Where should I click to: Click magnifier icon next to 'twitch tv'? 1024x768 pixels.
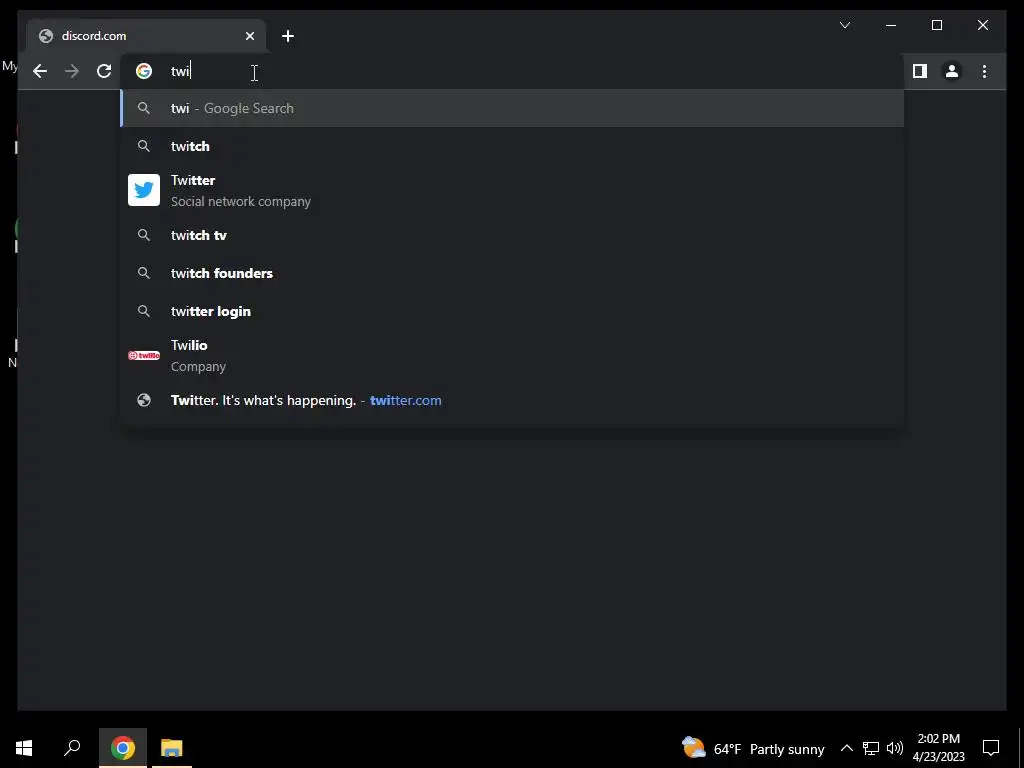click(x=144, y=235)
